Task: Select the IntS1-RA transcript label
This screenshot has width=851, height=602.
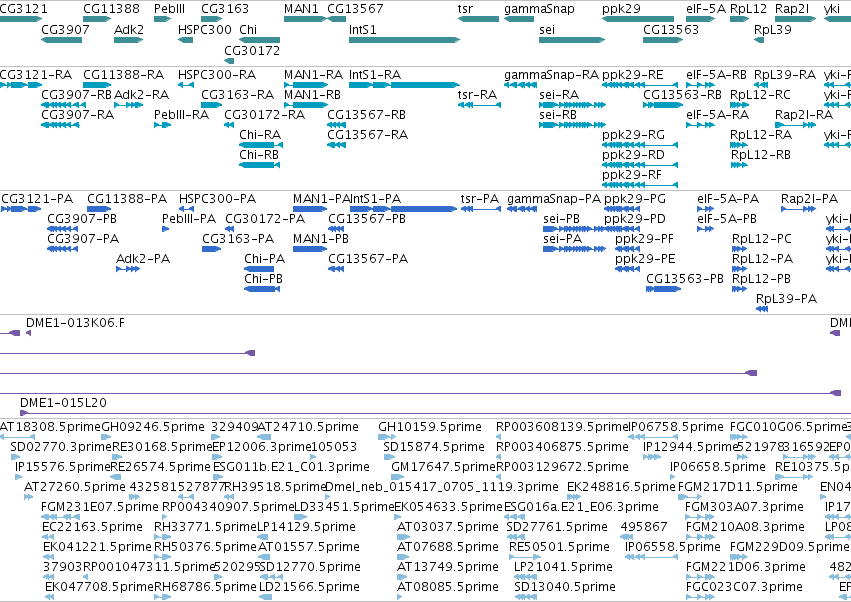Action: coord(375,74)
